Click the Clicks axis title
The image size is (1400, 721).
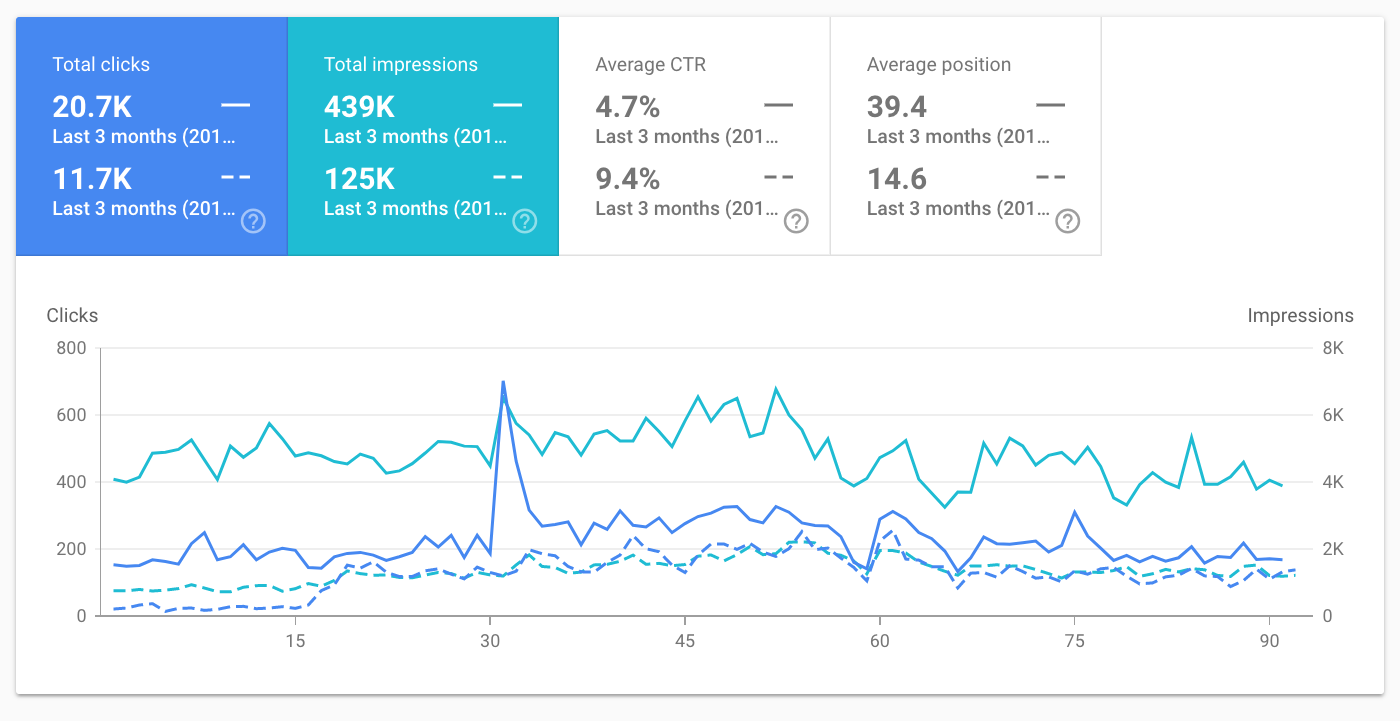pyautogui.click(x=72, y=316)
